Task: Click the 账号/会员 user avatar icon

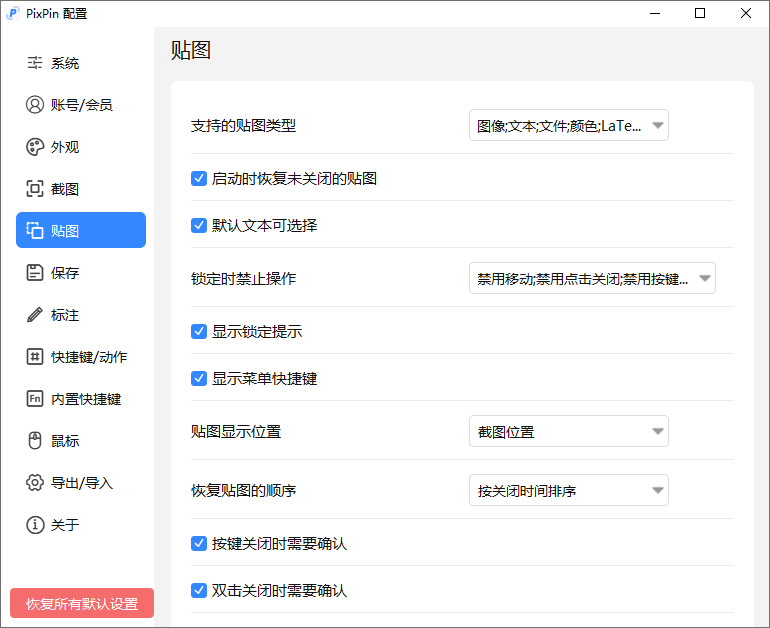Action: coord(34,105)
